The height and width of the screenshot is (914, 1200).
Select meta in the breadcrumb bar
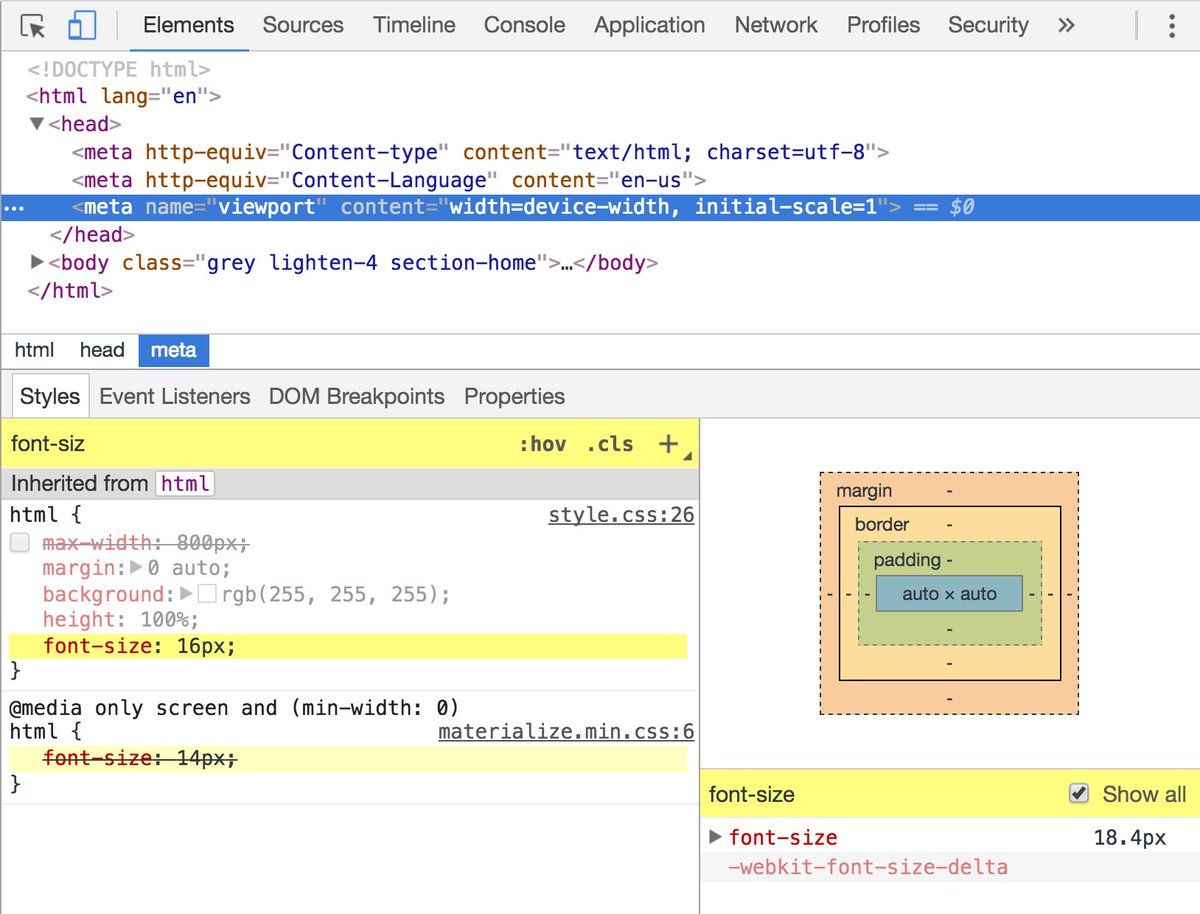tap(174, 350)
